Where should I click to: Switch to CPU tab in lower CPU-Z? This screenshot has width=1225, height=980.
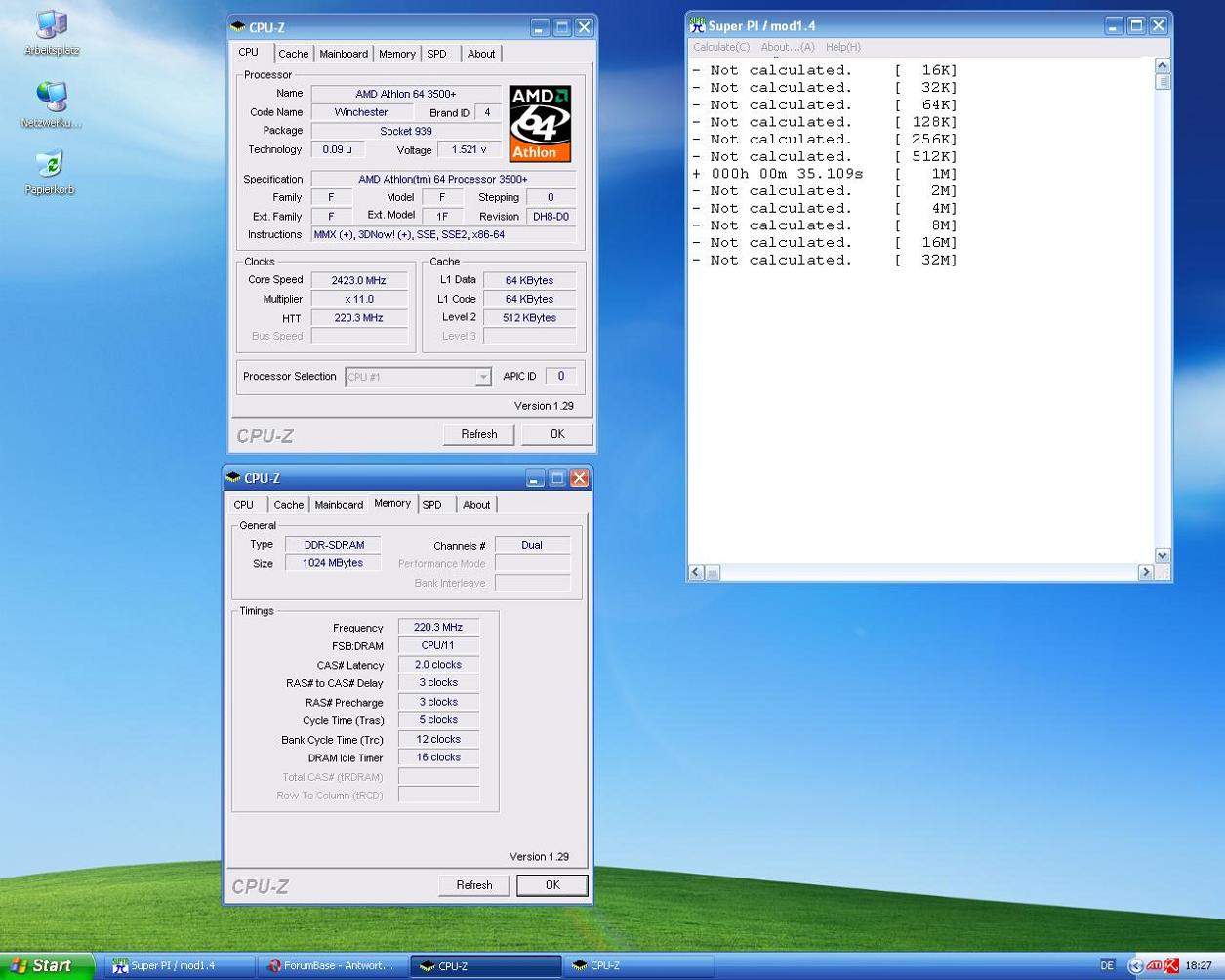[x=244, y=505]
